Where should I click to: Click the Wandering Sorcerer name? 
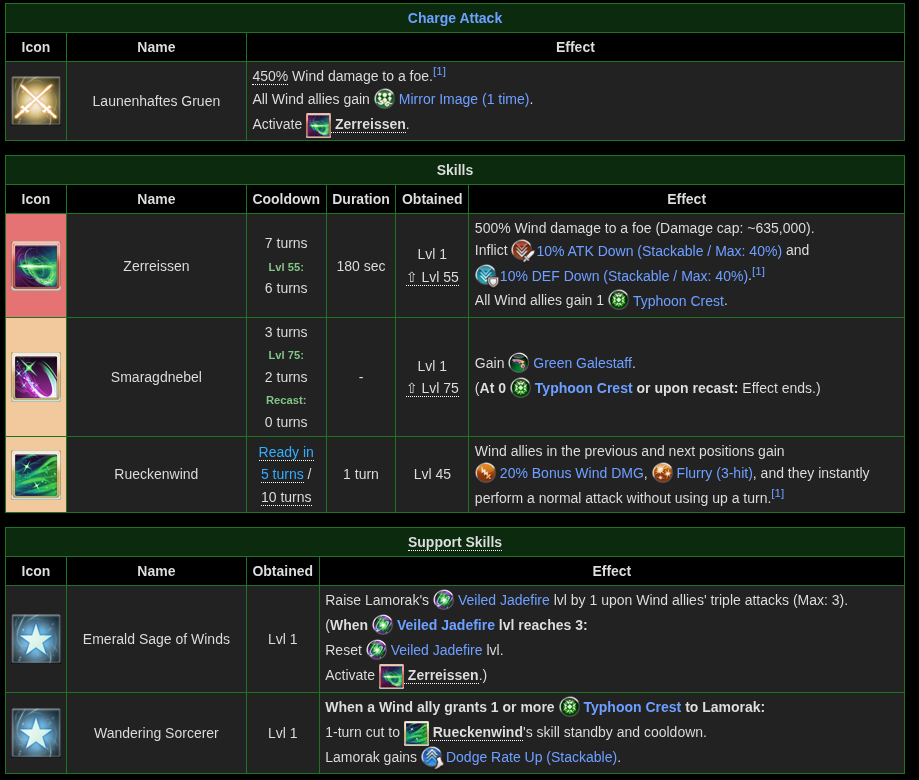point(156,733)
